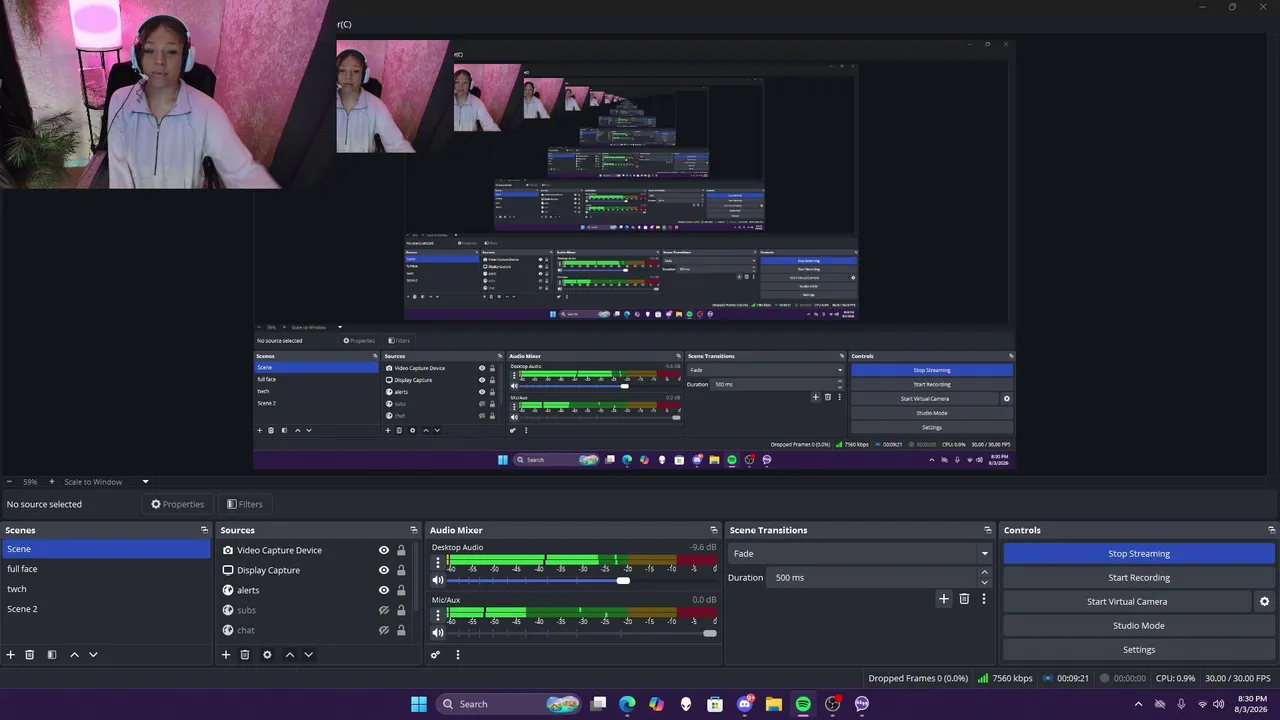Open Desktop Audio three-dot options
1280x720 pixels.
(437, 563)
